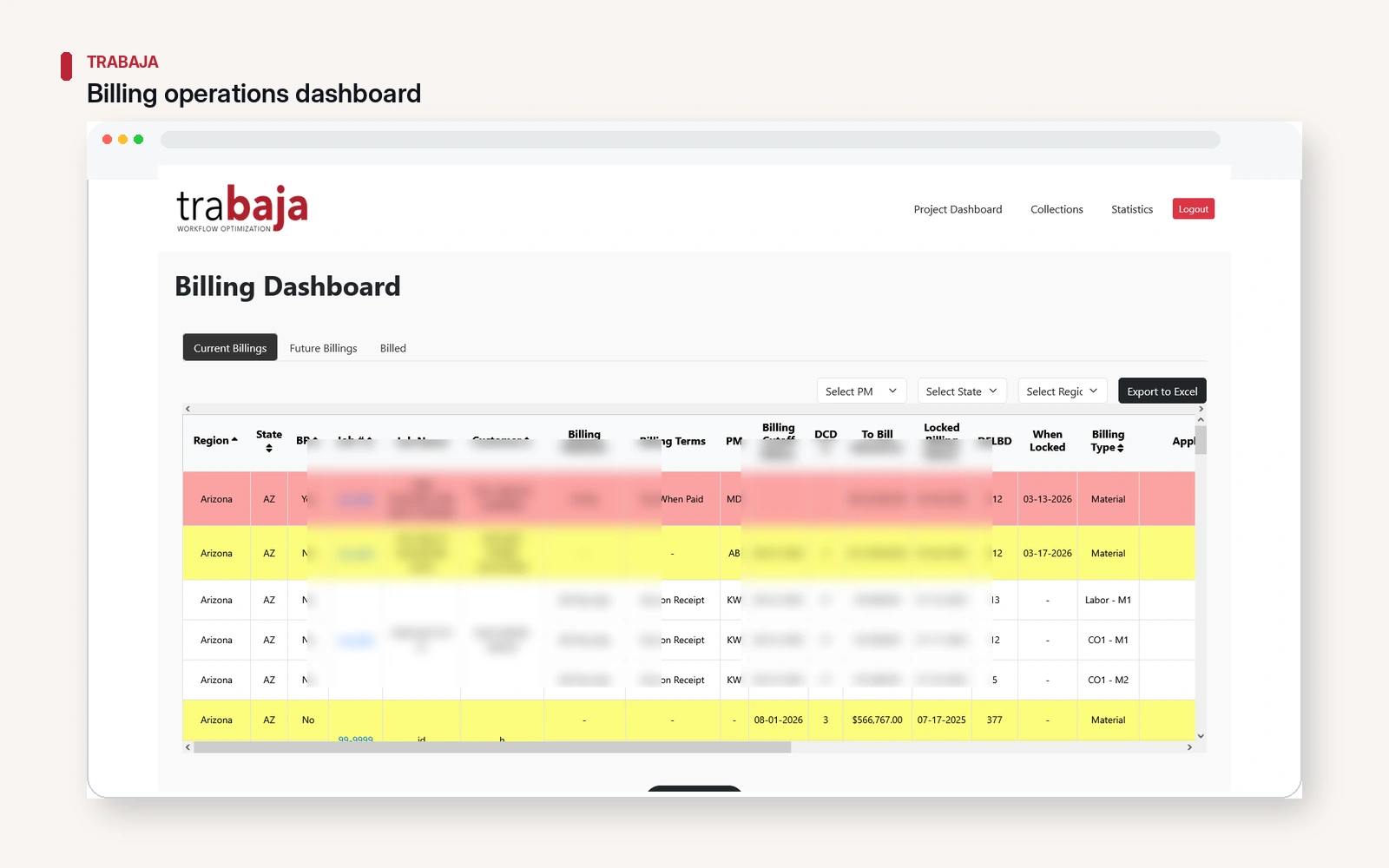Click the trabaja logo

[242, 208]
